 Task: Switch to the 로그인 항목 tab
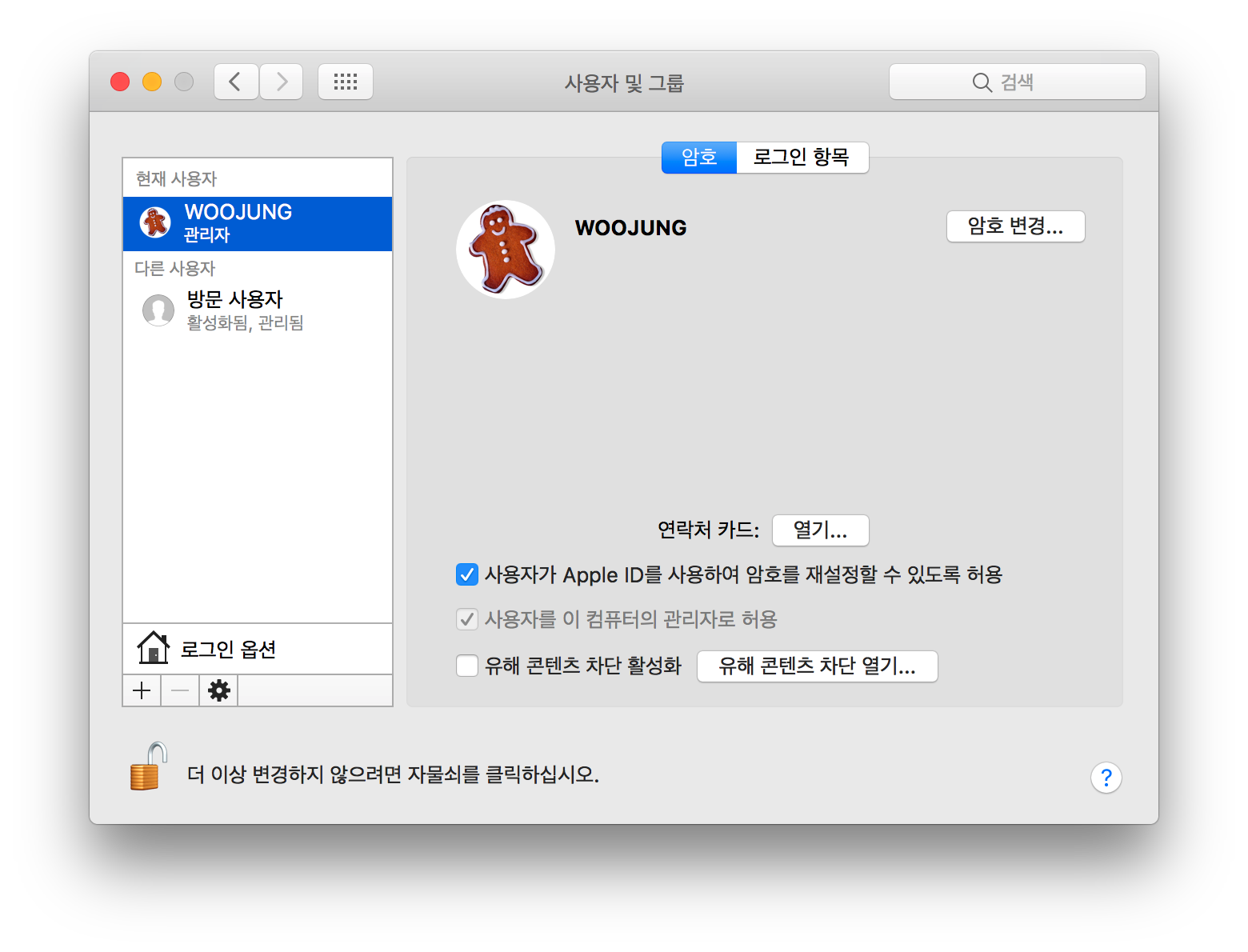click(x=802, y=157)
